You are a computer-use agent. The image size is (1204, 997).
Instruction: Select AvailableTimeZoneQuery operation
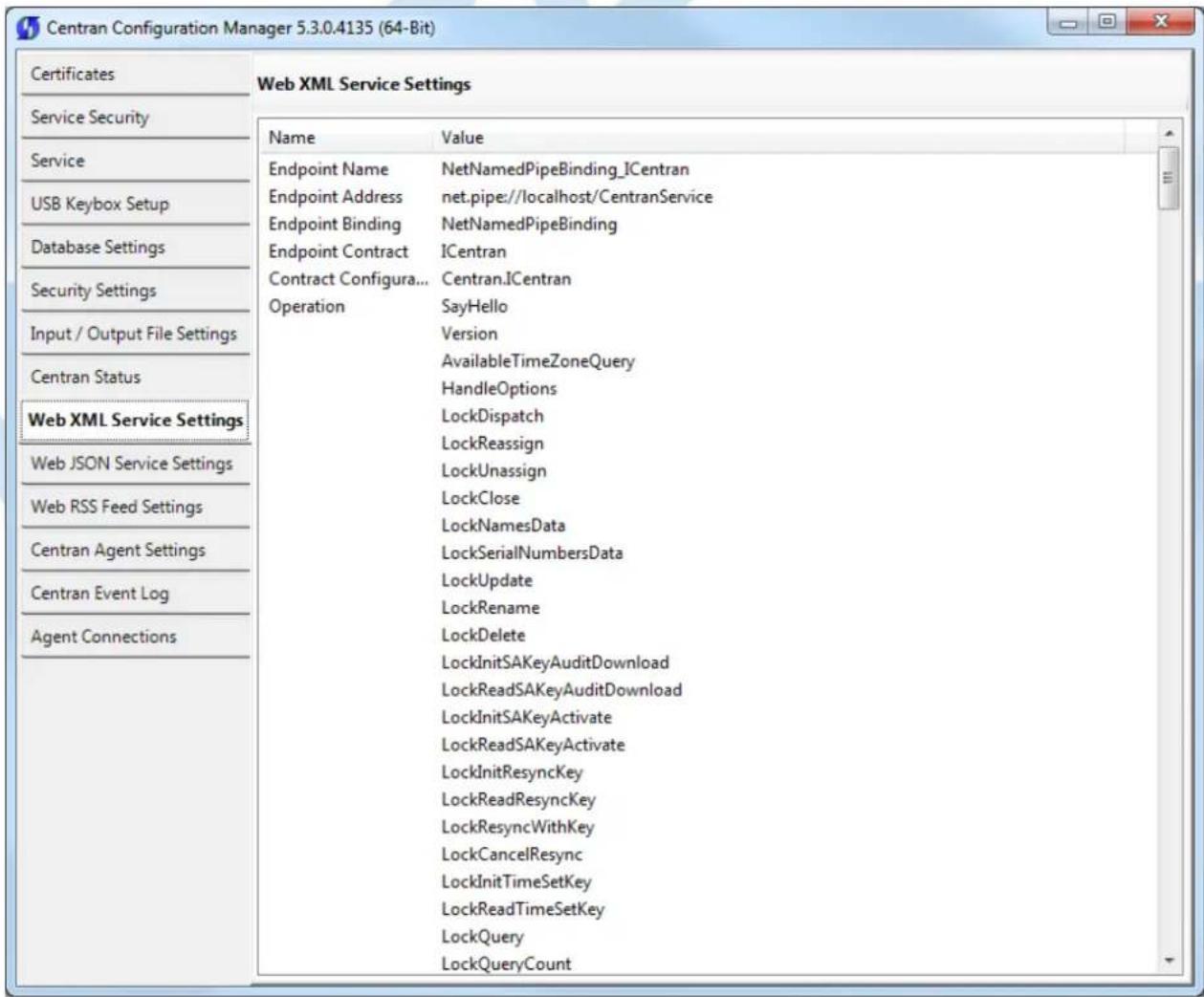pyautogui.click(x=537, y=361)
